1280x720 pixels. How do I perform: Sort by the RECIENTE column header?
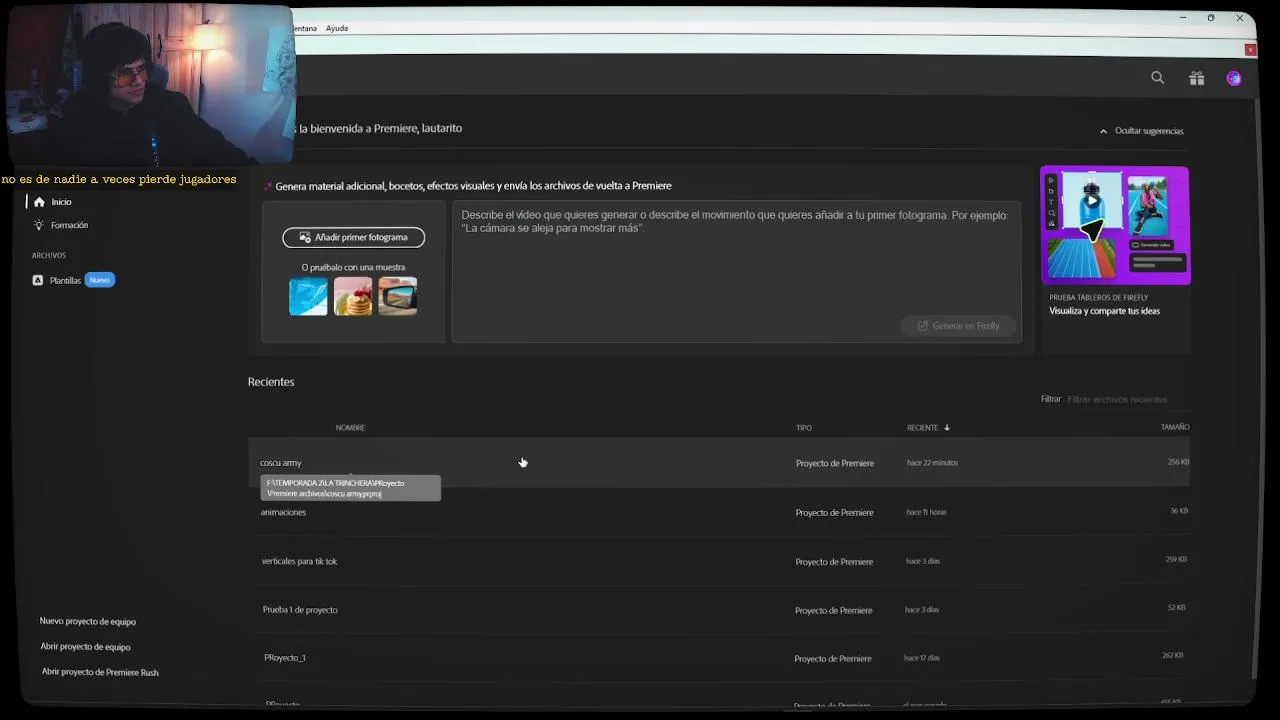[922, 428]
